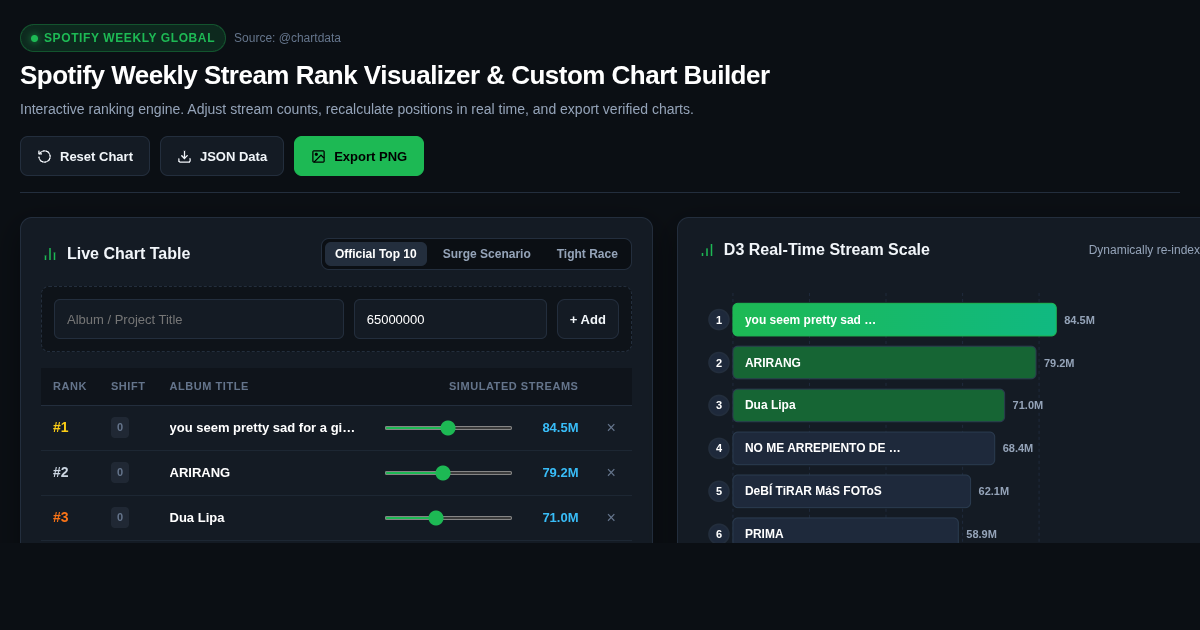
Task: Click the NO ME ARREPIENTO DE chart bar
Action: click(863, 448)
